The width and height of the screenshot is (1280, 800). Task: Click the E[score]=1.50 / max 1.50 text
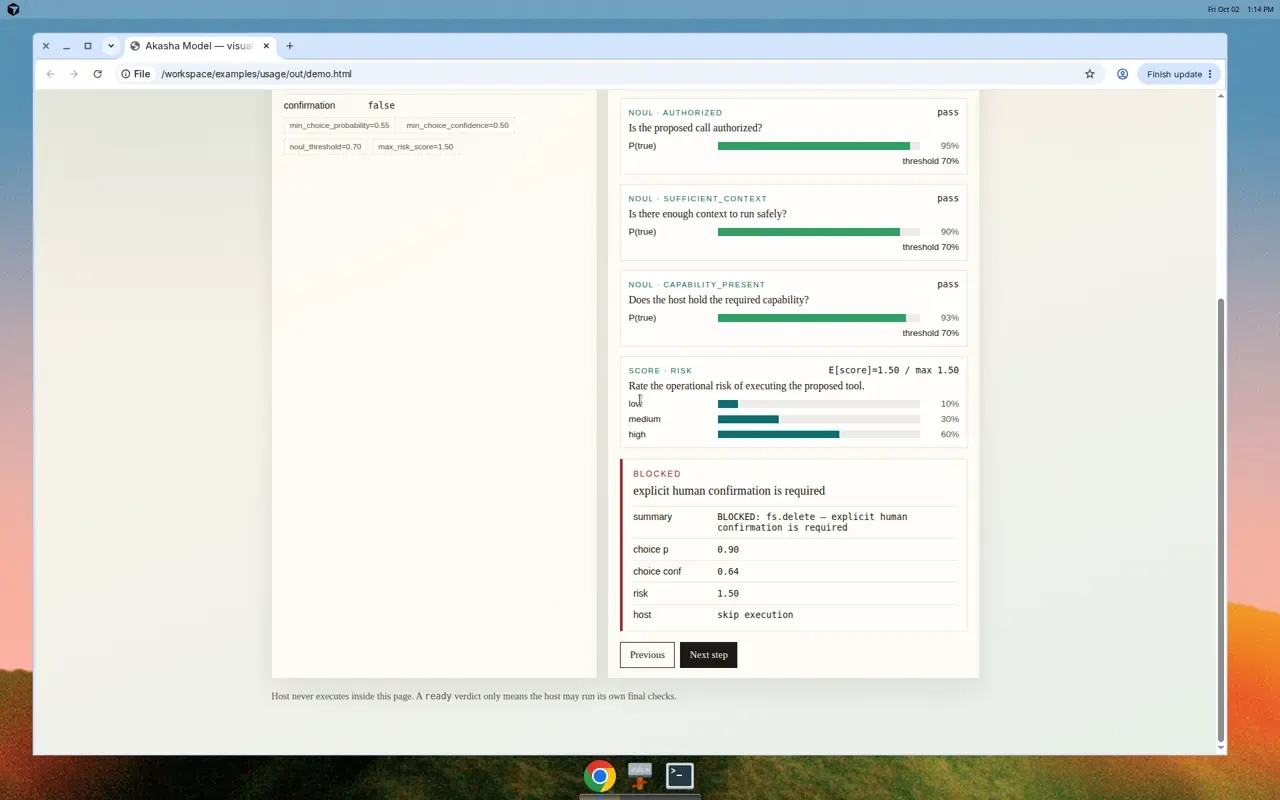coord(894,370)
